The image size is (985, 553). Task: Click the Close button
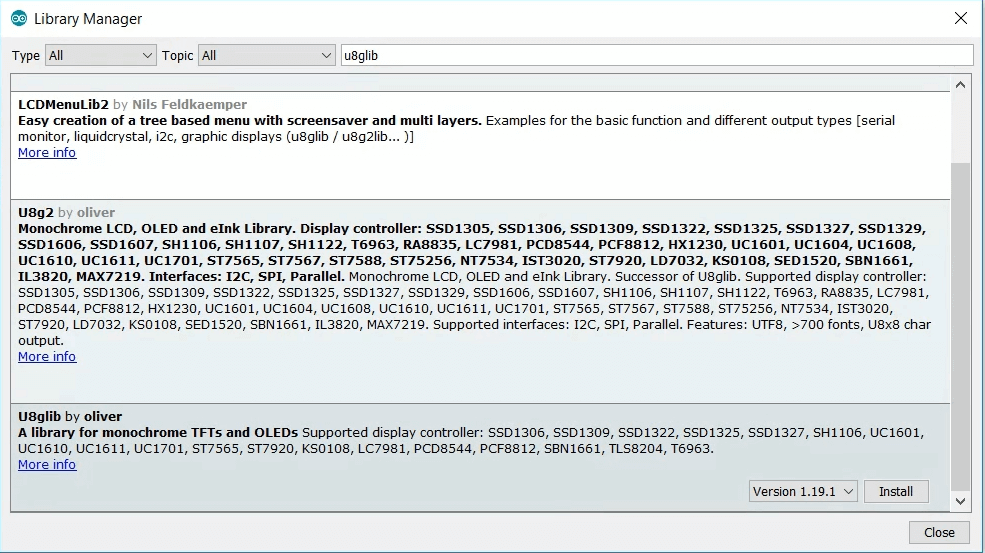click(x=939, y=532)
